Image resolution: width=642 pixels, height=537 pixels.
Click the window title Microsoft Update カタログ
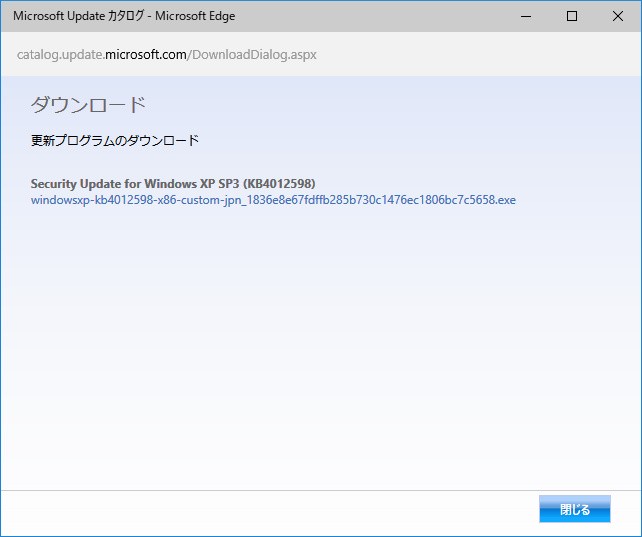(x=124, y=16)
